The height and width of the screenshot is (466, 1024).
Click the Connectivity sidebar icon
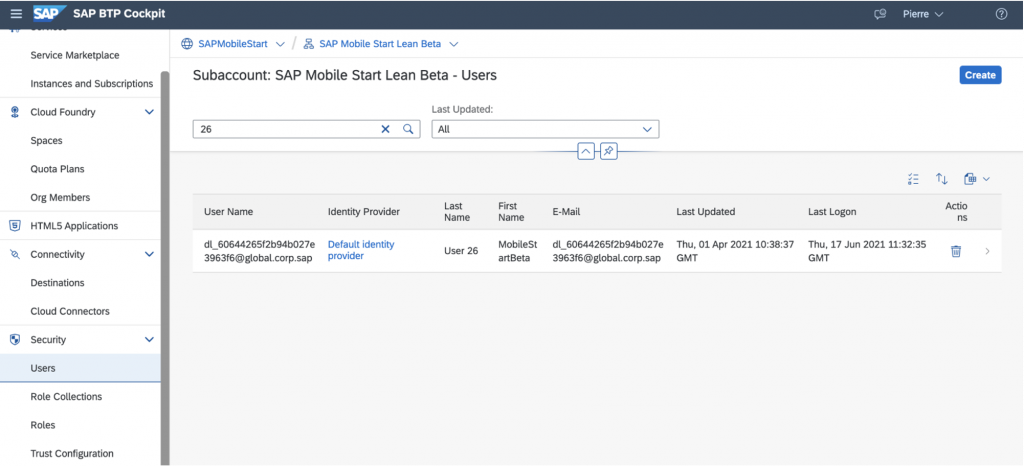[15, 255]
